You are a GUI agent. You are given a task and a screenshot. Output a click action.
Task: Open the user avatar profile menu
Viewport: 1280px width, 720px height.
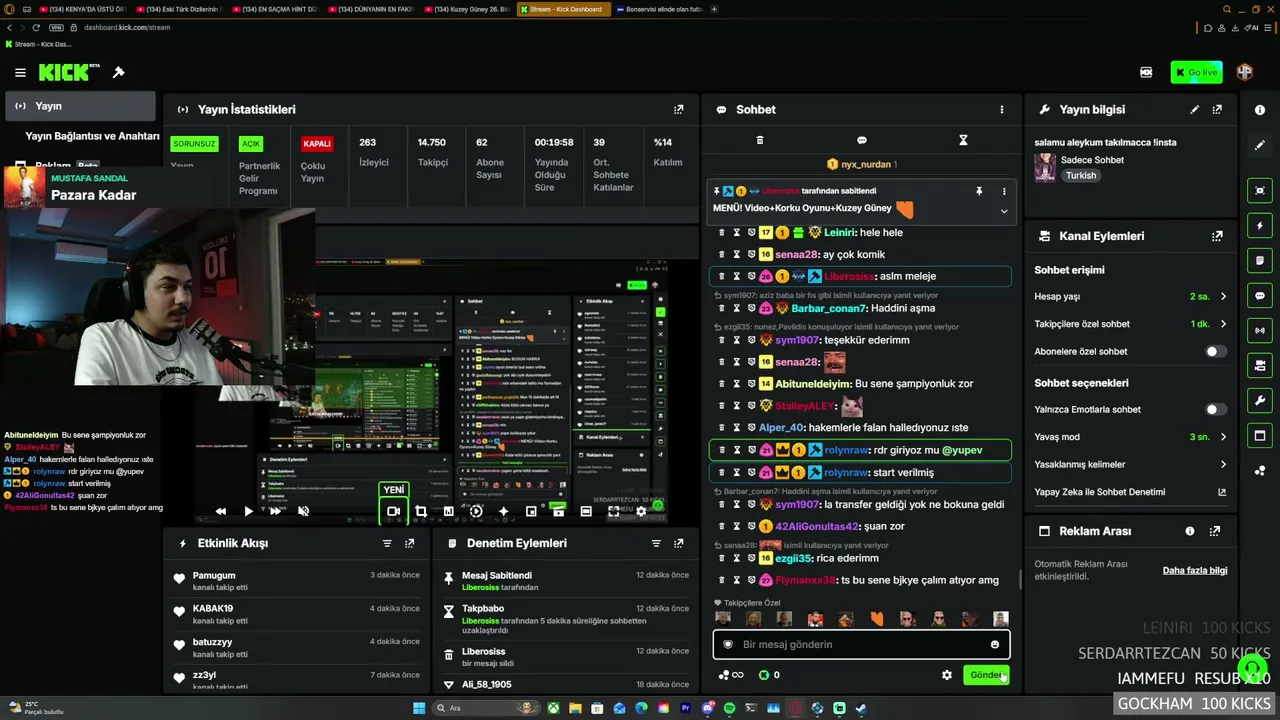(1244, 72)
